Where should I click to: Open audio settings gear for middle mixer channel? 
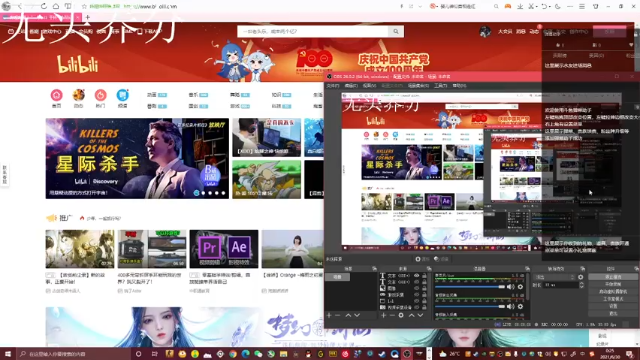pyautogui.click(x=520, y=307)
